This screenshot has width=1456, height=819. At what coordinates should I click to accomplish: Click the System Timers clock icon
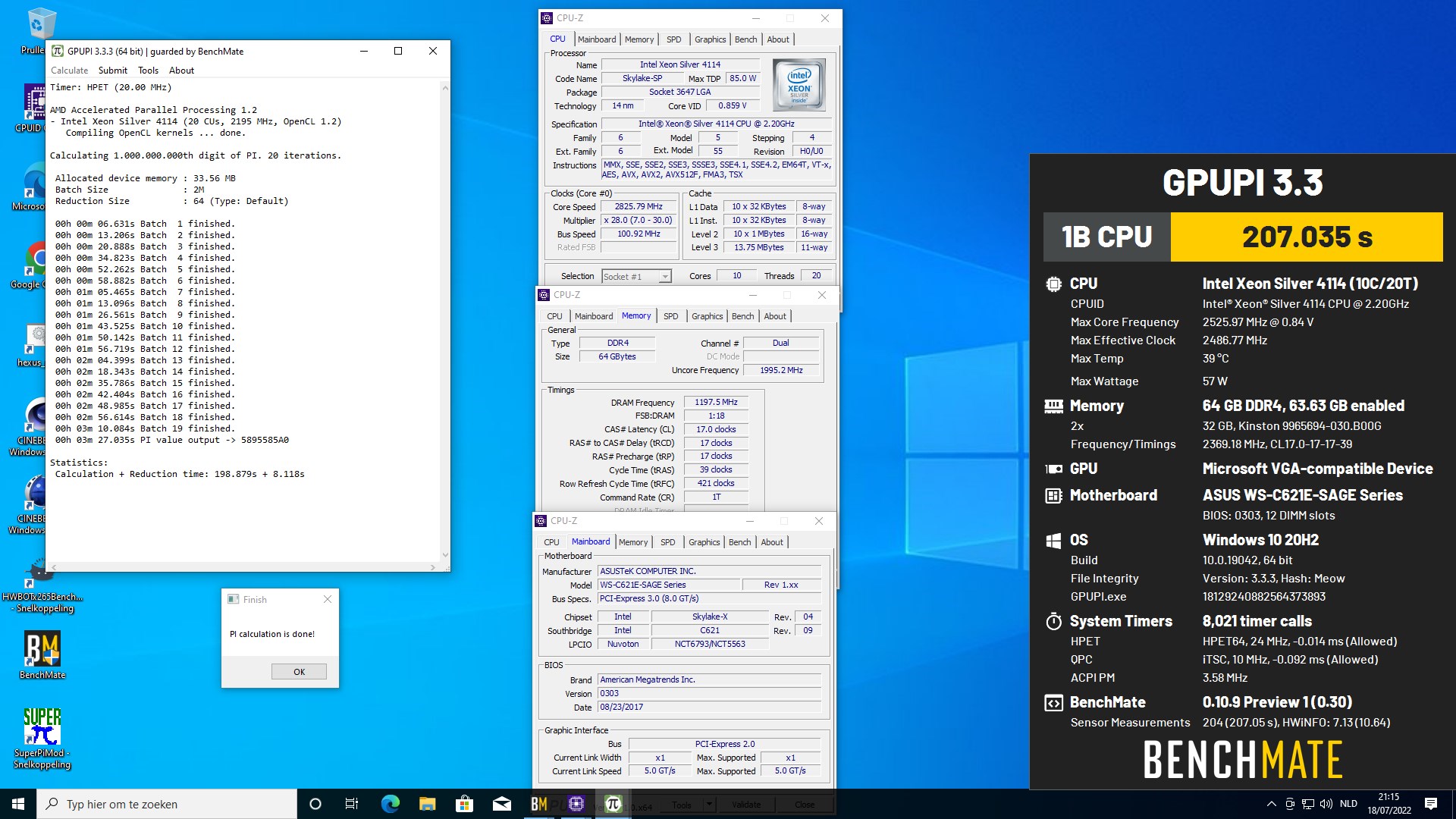click(x=1053, y=622)
